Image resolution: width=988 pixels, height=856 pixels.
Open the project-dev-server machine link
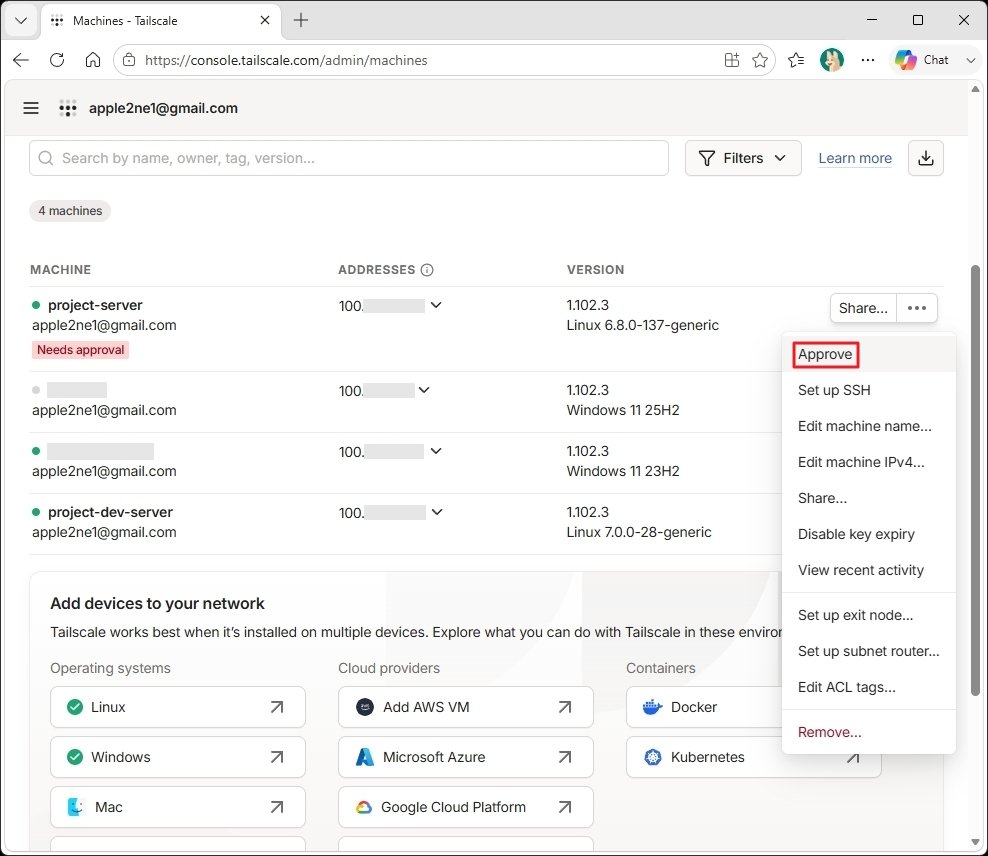(x=110, y=512)
